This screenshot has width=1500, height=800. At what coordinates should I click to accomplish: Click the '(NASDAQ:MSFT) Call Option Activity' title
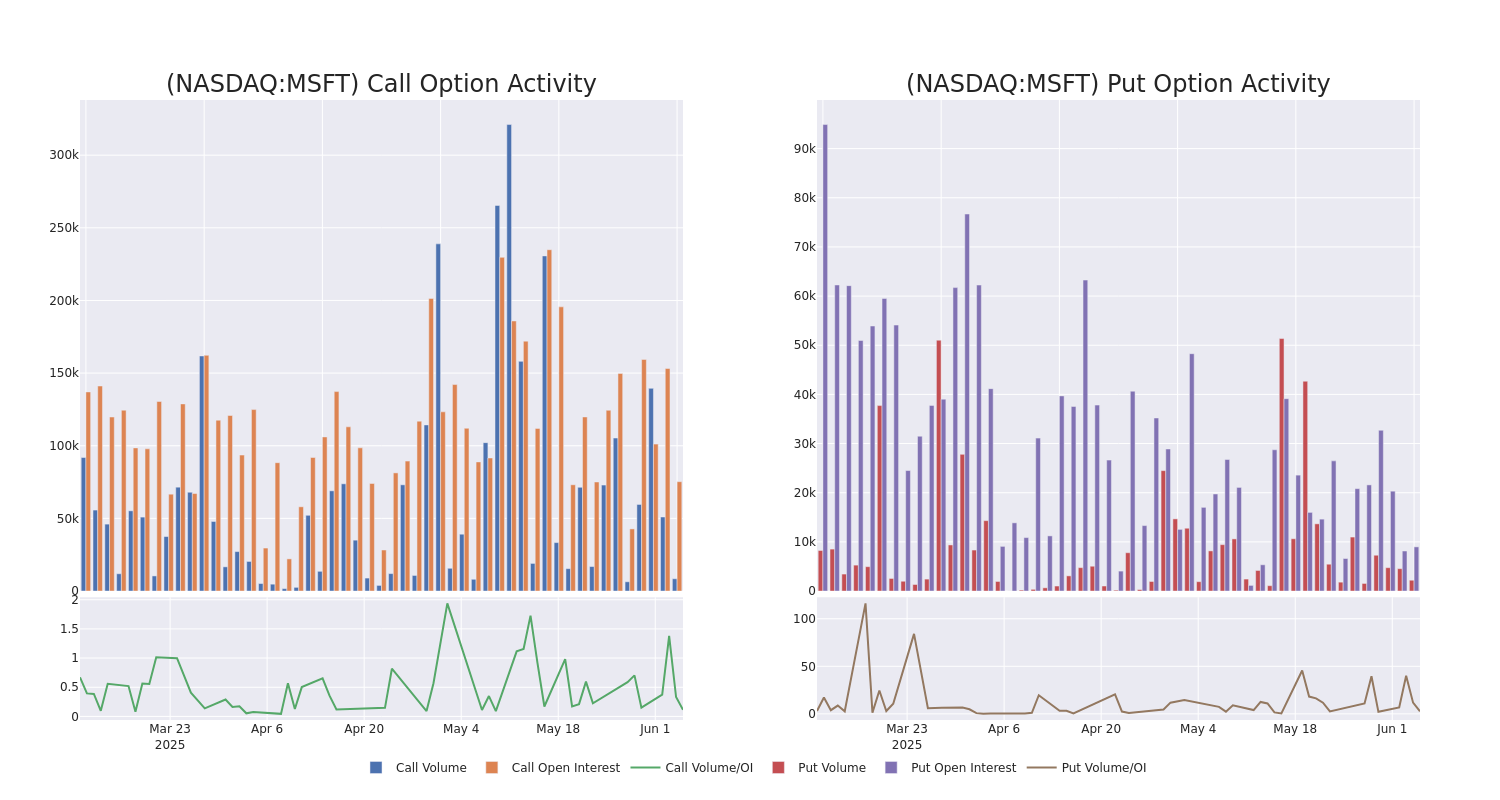click(381, 84)
